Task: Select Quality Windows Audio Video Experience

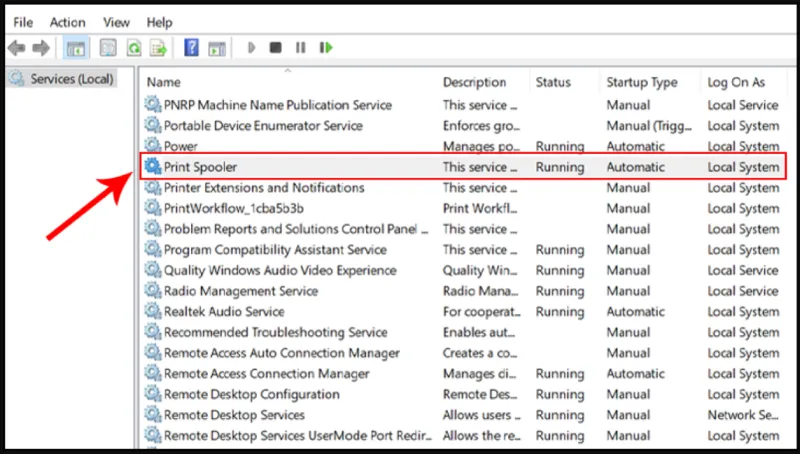Action: coord(280,270)
